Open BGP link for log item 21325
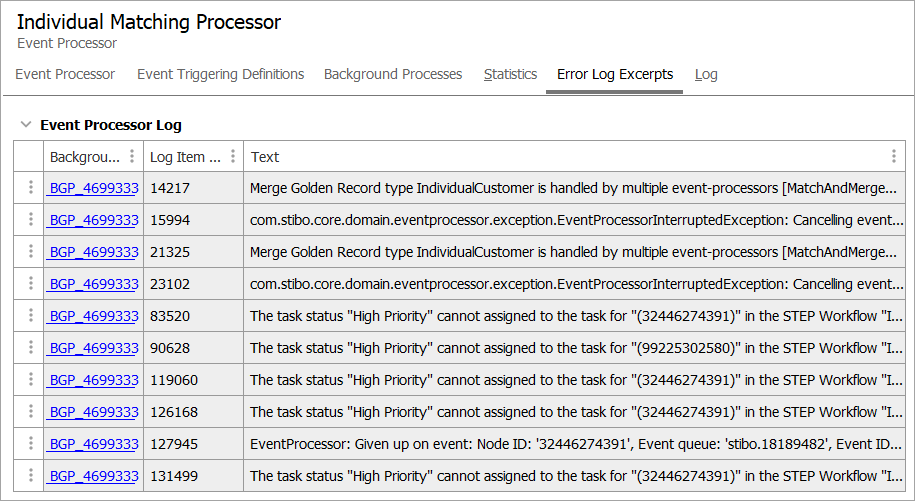Image resolution: width=915 pixels, height=501 pixels. 93,252
